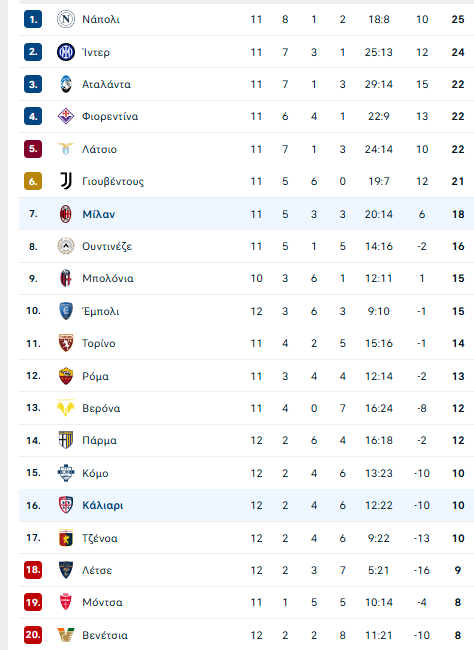Select the gold rank 6 position badge

pyautogui.click(x=33, y=181)
